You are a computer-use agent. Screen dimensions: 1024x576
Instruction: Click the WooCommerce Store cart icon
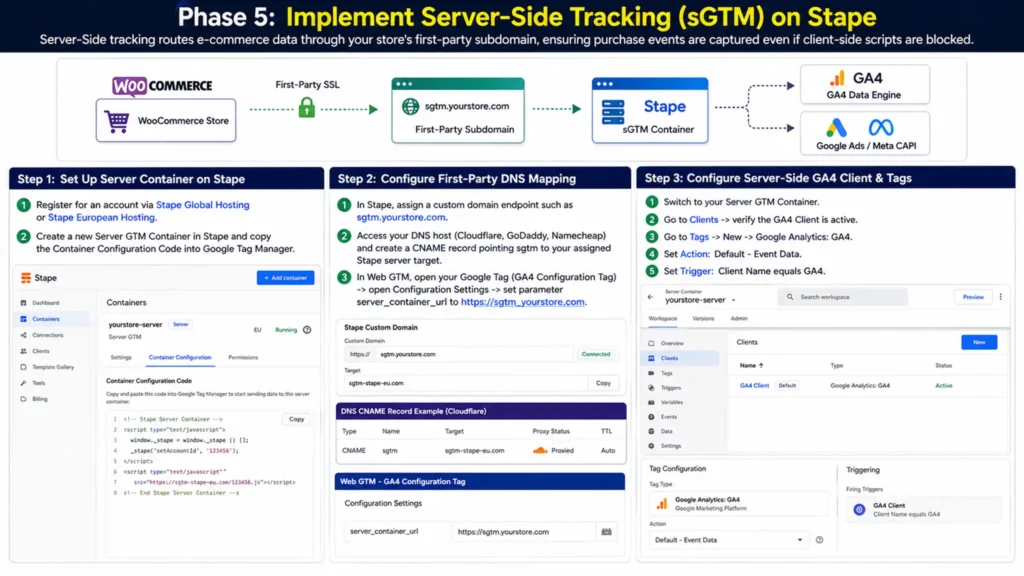[116, 121]
